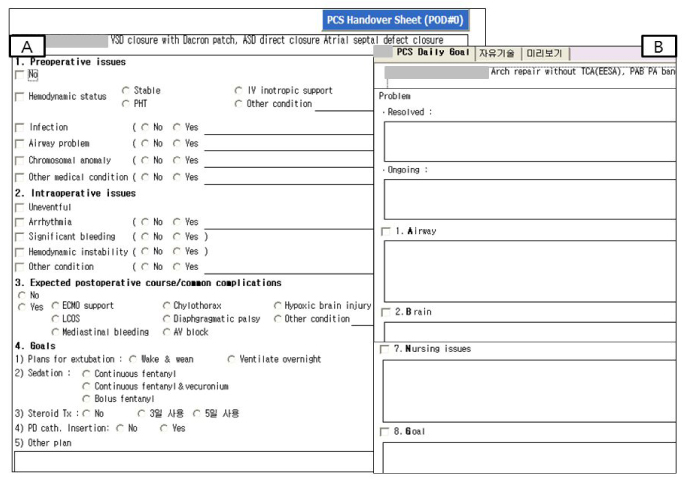Select 'No' for Steroid Tx
The image size is (686, 487).
pos(87,413)
